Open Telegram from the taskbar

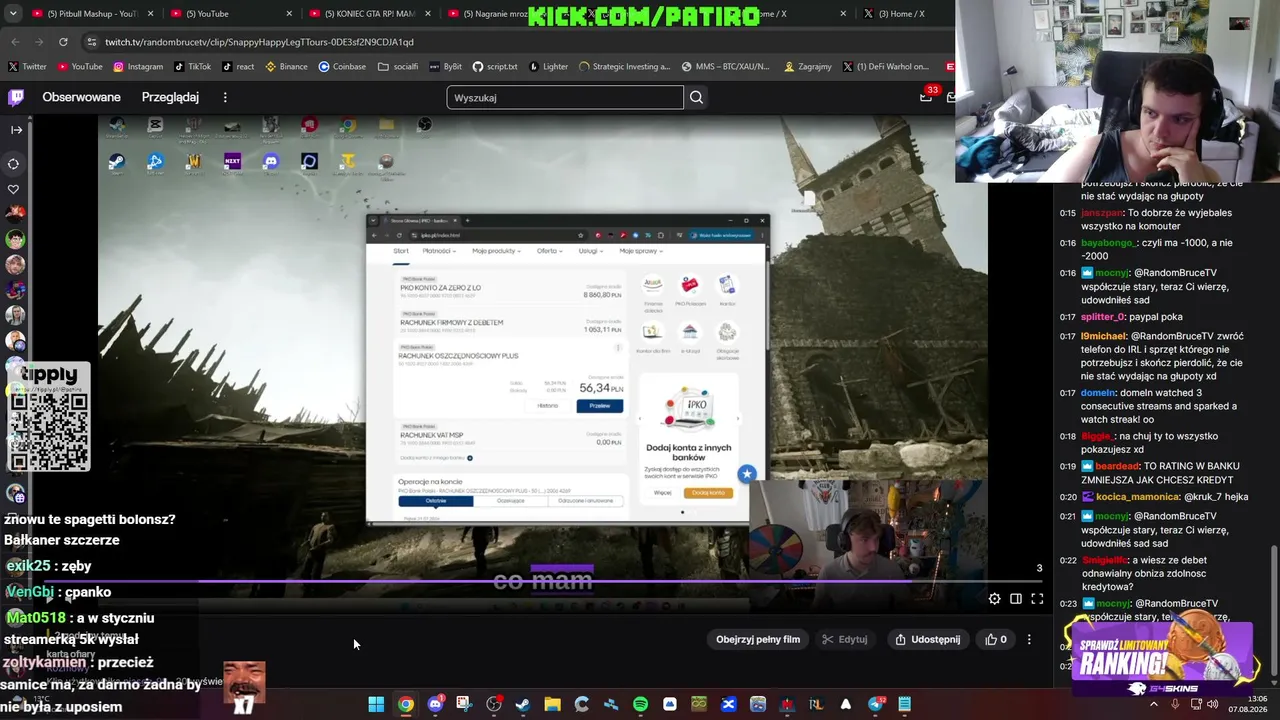[x=875, y=704]
